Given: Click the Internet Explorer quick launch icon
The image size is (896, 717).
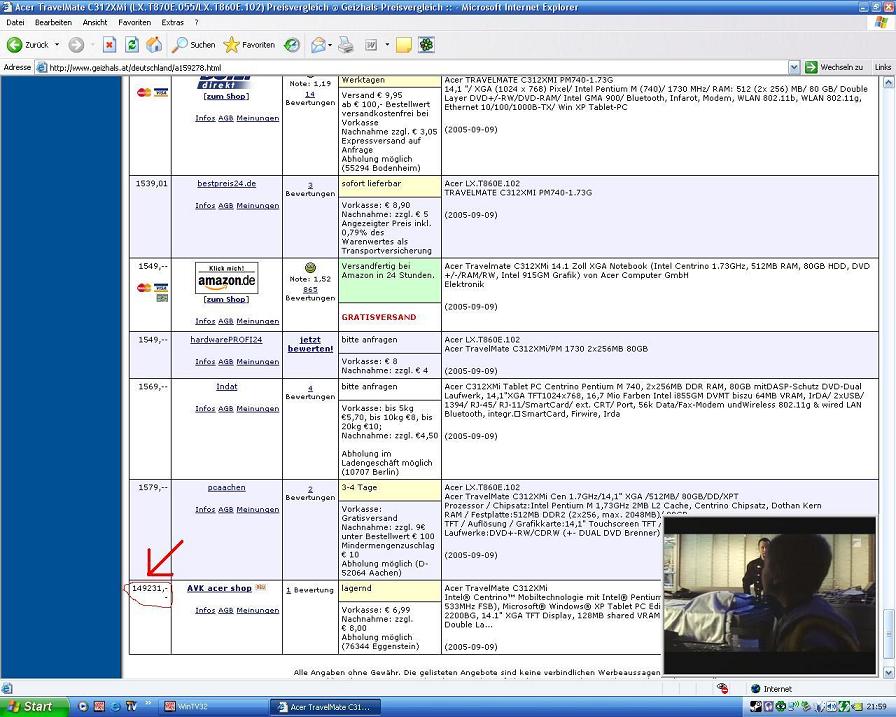Looking at the screenshot, I should tap(115, 706).
